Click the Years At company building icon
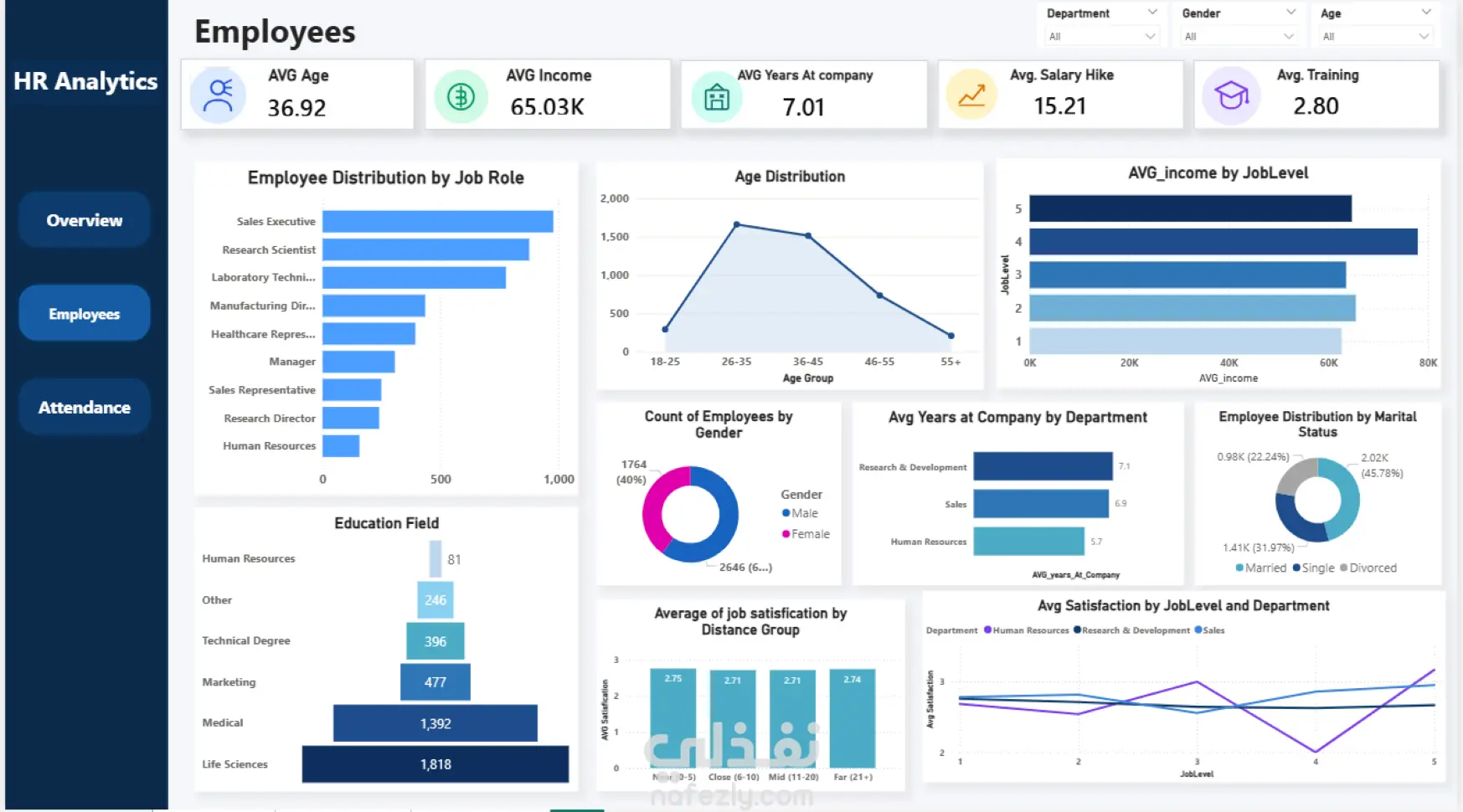 717,97
